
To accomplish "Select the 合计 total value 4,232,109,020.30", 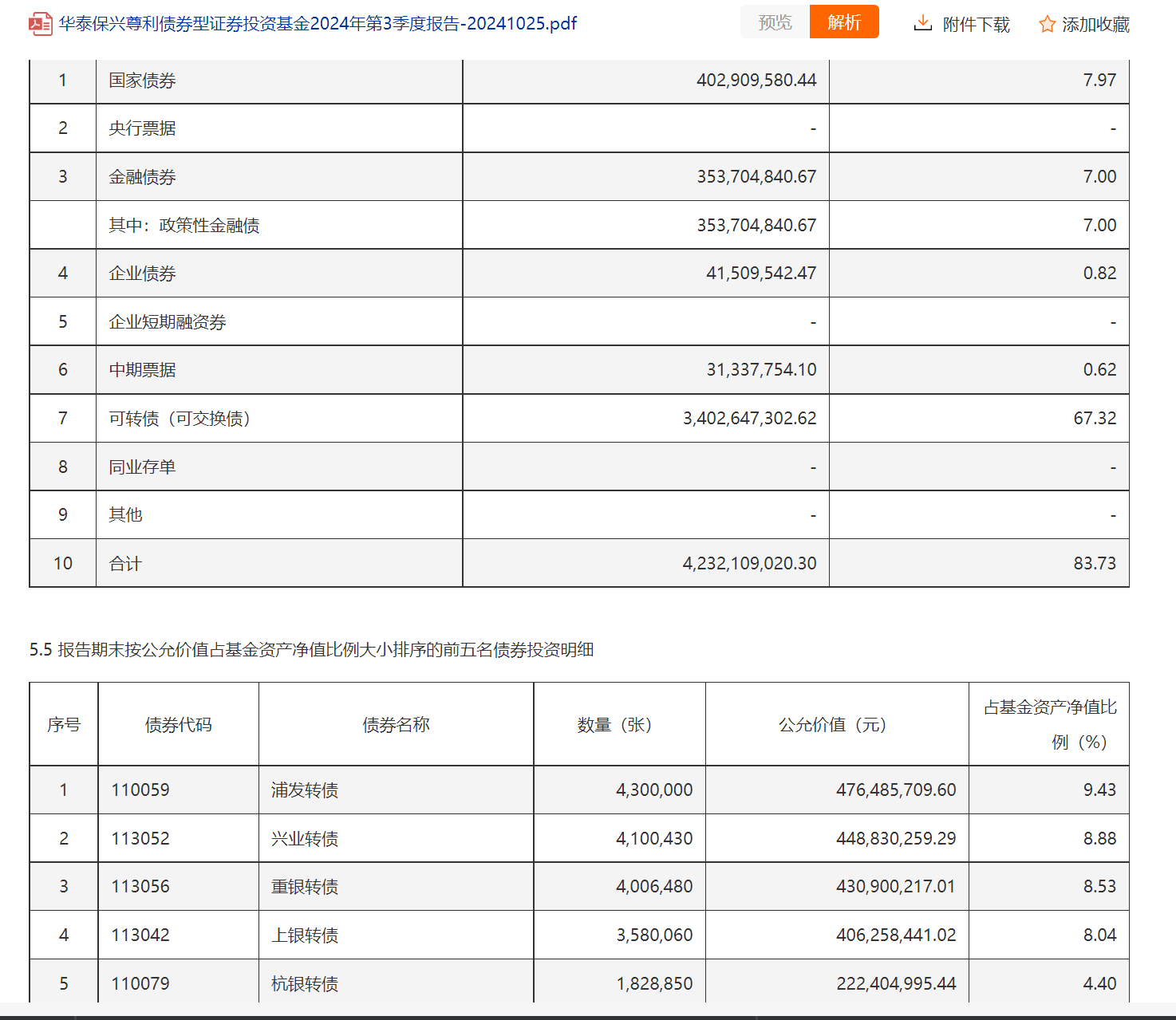I will pyautogui.click(x=749, y=564).
